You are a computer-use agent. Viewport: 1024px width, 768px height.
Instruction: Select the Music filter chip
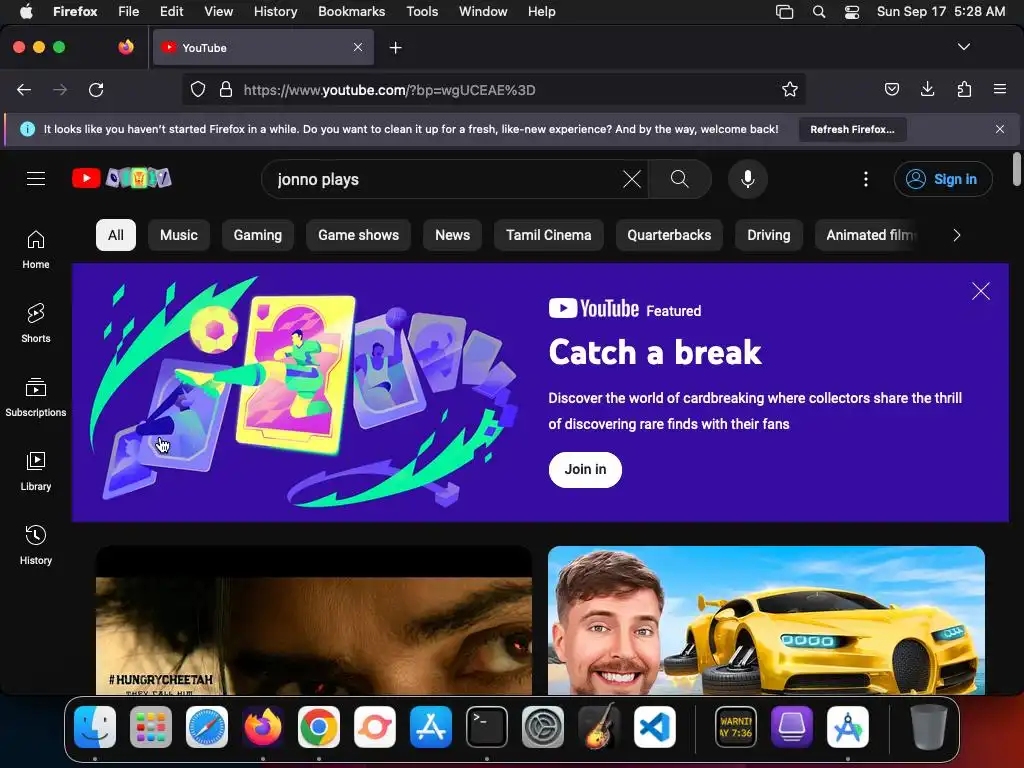[x=179, y=235]
